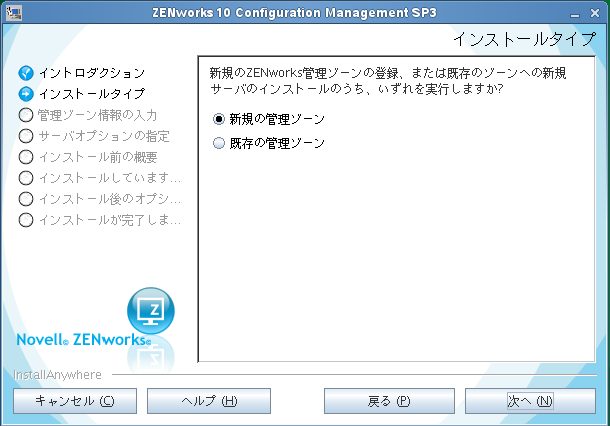Click the キャンセル (C) button
Screen dimensions: 610x426
point(75,401)
